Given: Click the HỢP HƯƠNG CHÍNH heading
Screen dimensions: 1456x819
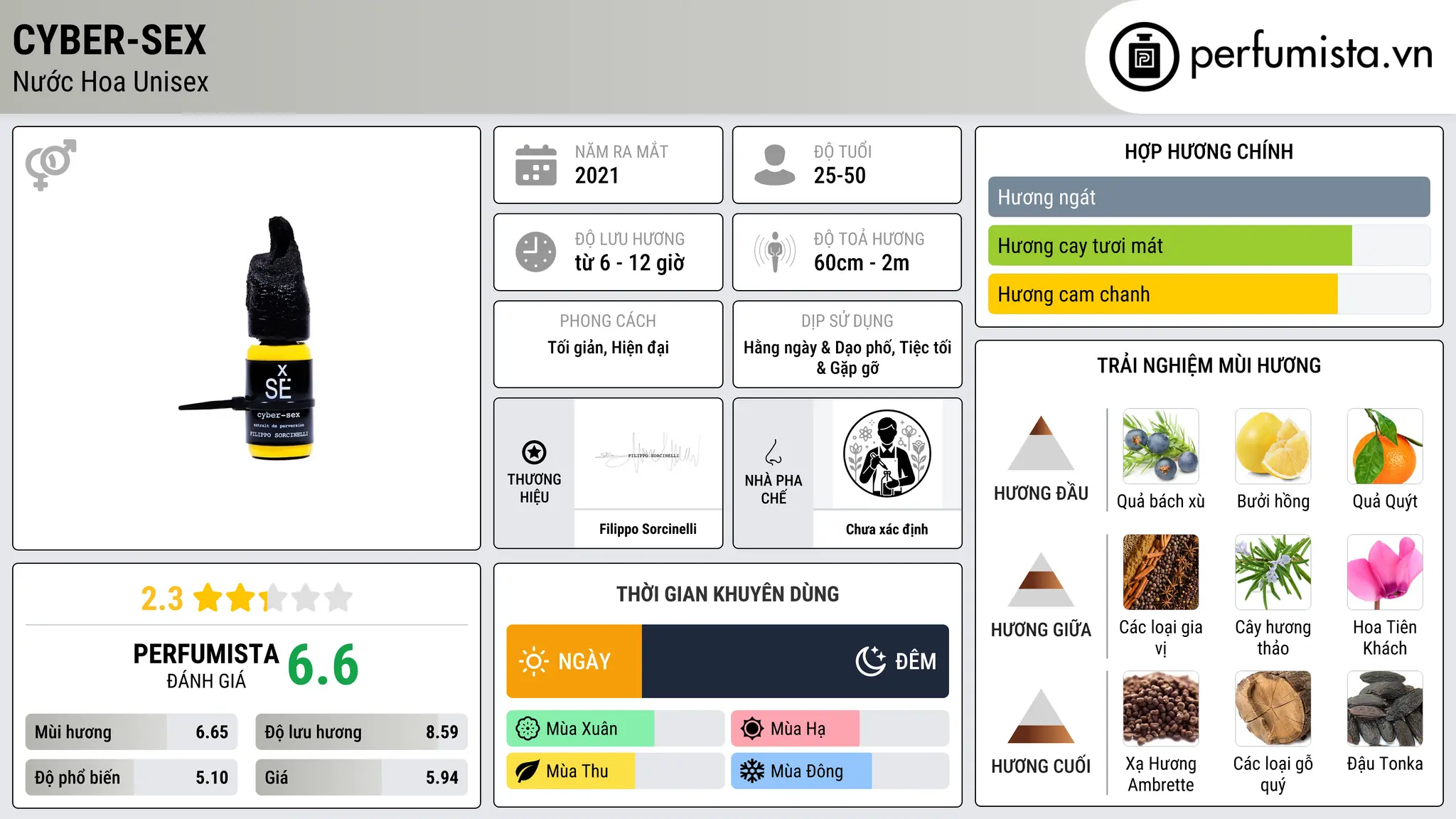Looking at the screenshot, I should tap(1209, 151).
